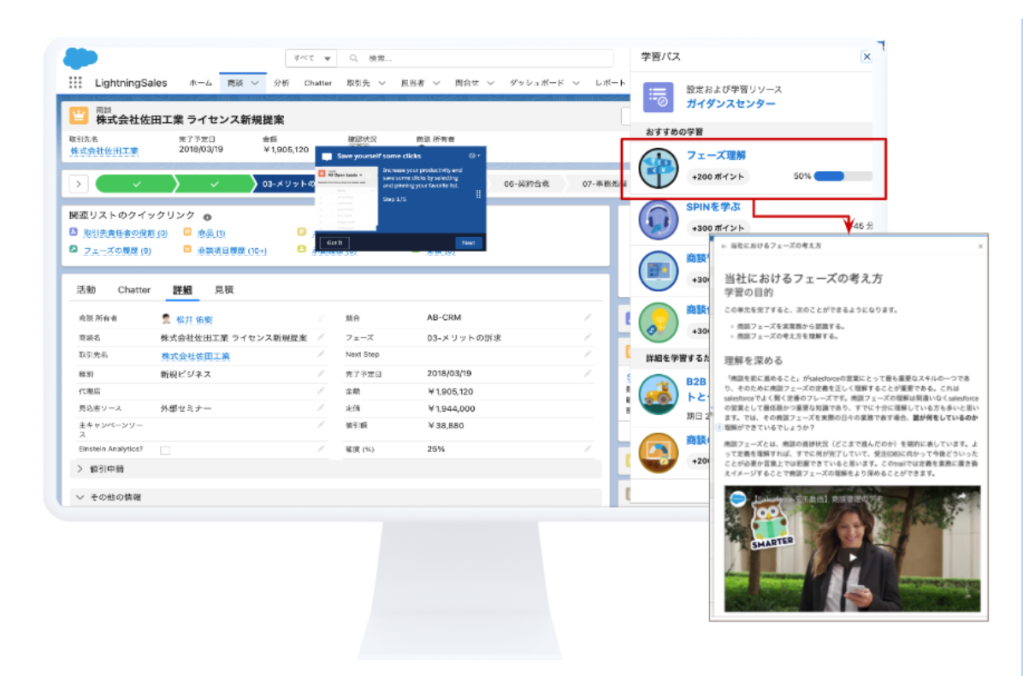
Task: Click in the 検索... search field
Action: click(483, 58)
